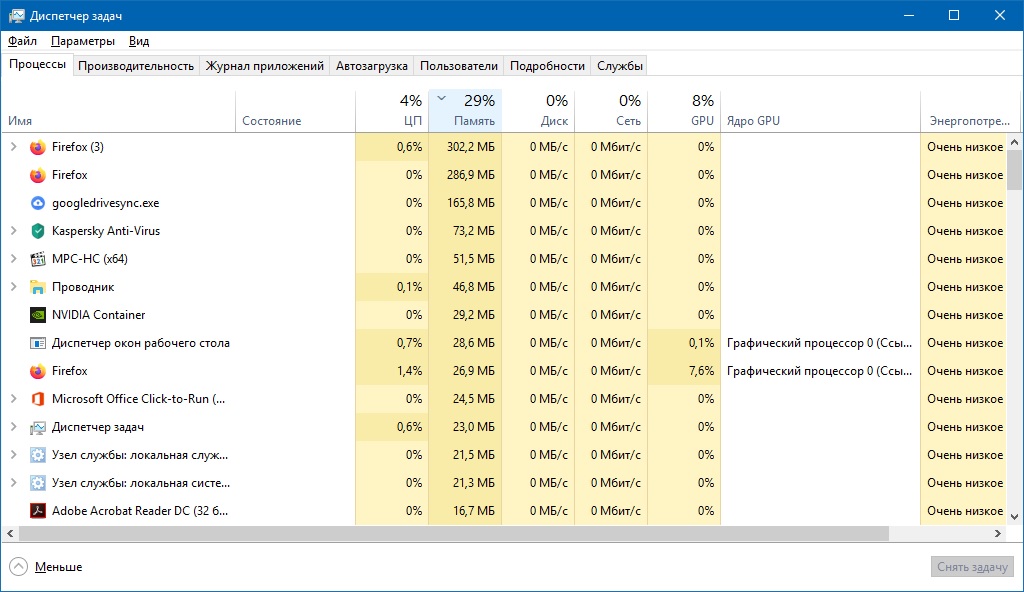This screenshot has width=1024, height=592.
Task: Click the MPC-HC (x64) player icon
Action: coord(38,259)
